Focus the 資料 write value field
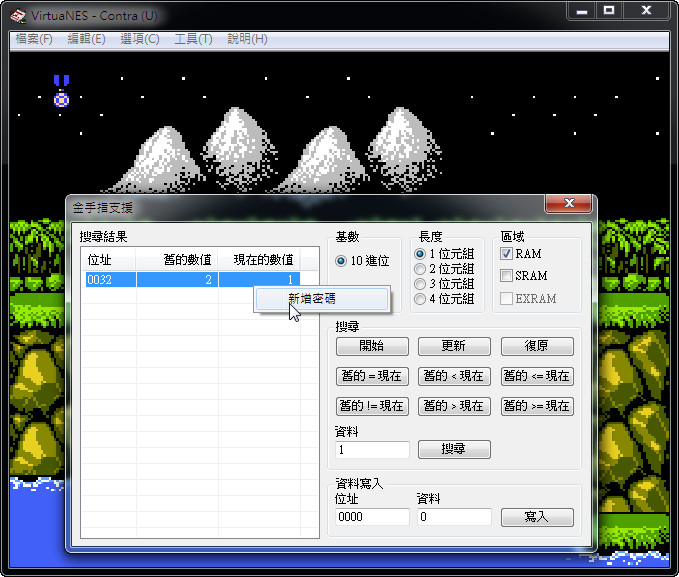The width and height of the screenshot is (679, 577). point(454,517)
